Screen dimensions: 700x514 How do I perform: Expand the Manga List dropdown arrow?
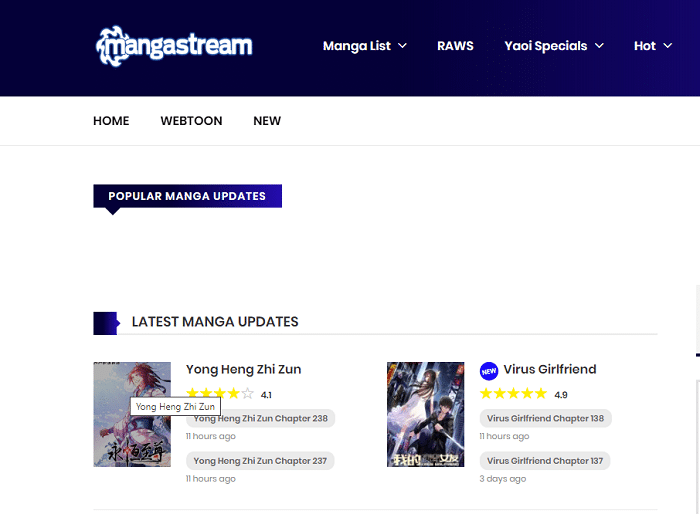pos(402,46)
